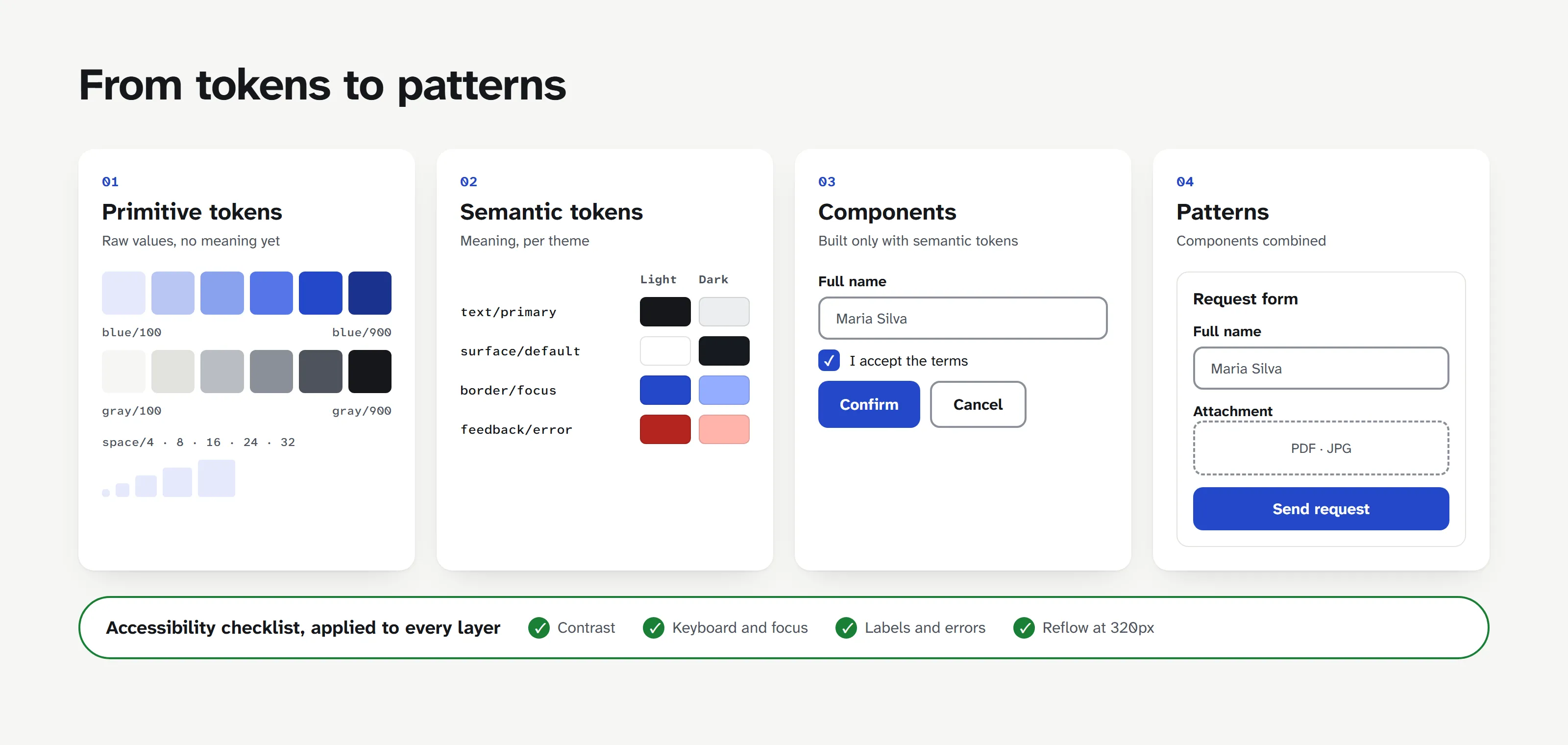Click the Confirm button
1568x745 pixels.
[x=869, y=404]
